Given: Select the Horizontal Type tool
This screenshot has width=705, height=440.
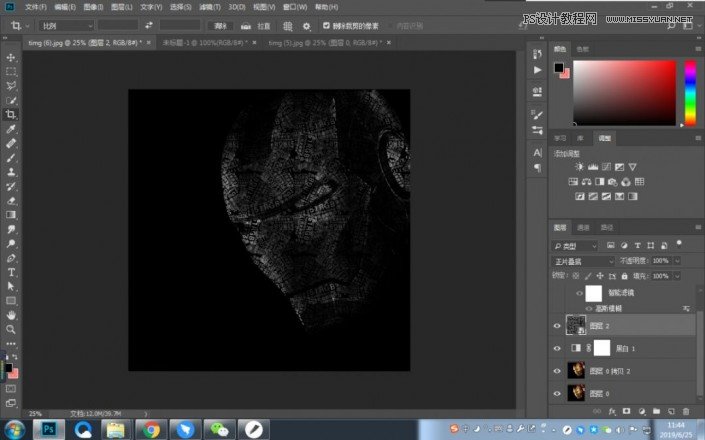Looking at the screenshot, I should coord(11,272).
